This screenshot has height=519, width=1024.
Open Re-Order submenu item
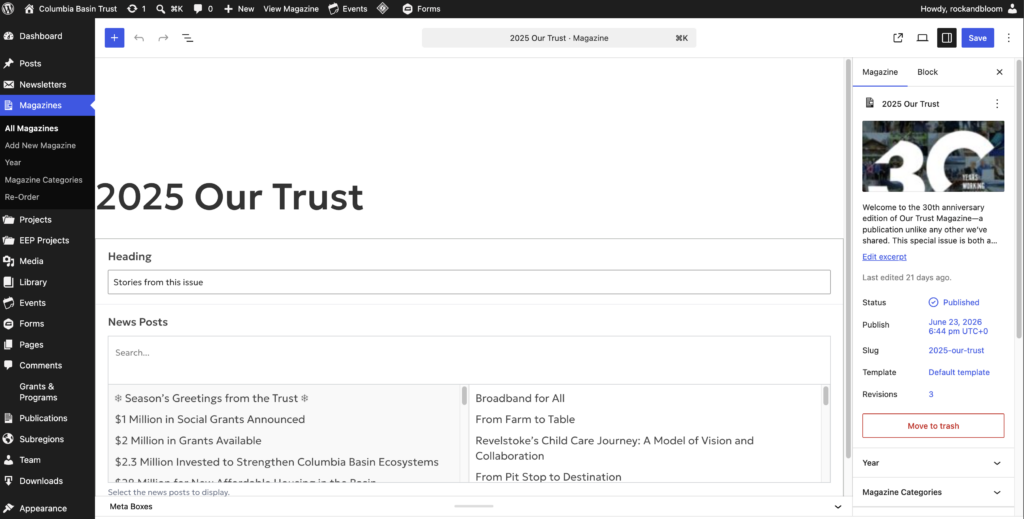(22, 197)
